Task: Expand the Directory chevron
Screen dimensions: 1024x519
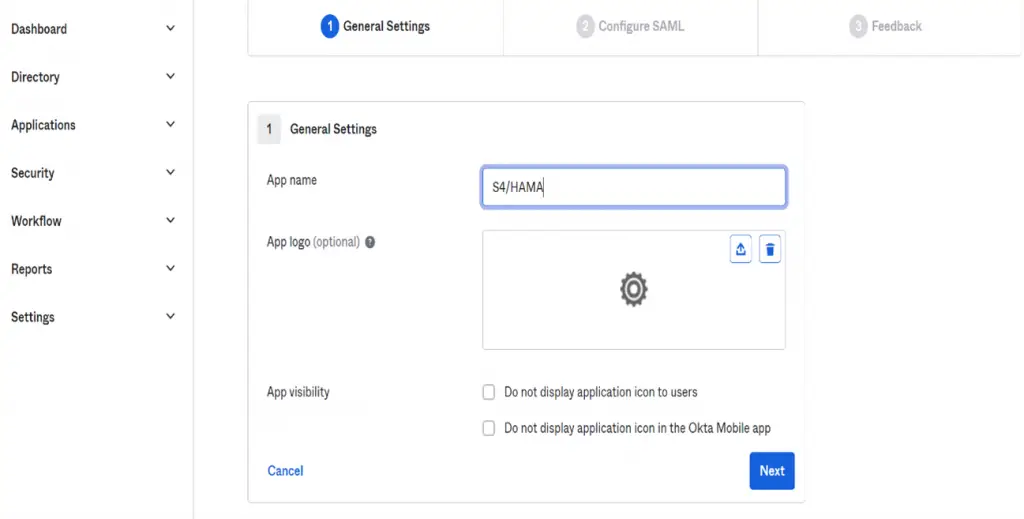Action: 170,76
